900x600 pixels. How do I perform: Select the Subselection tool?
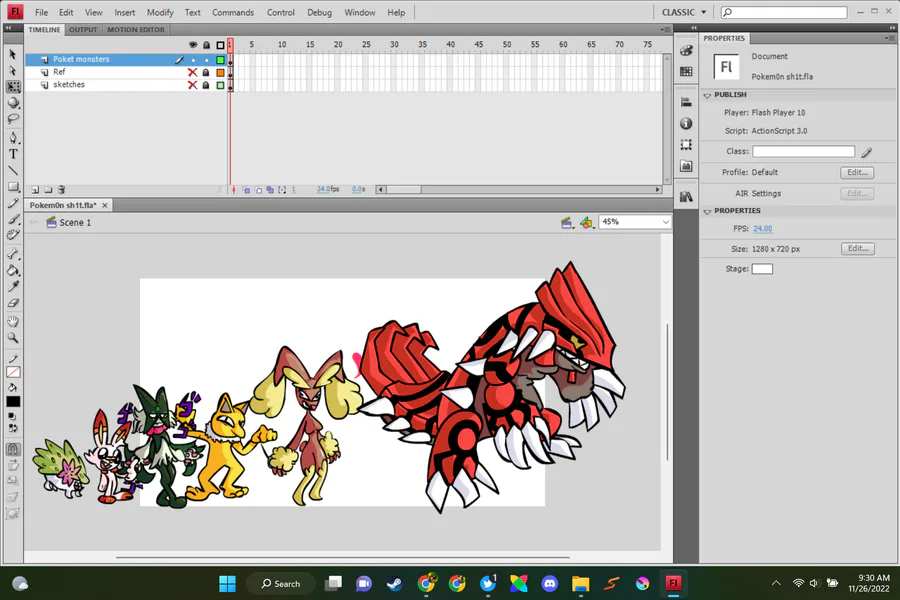(13, 71)
